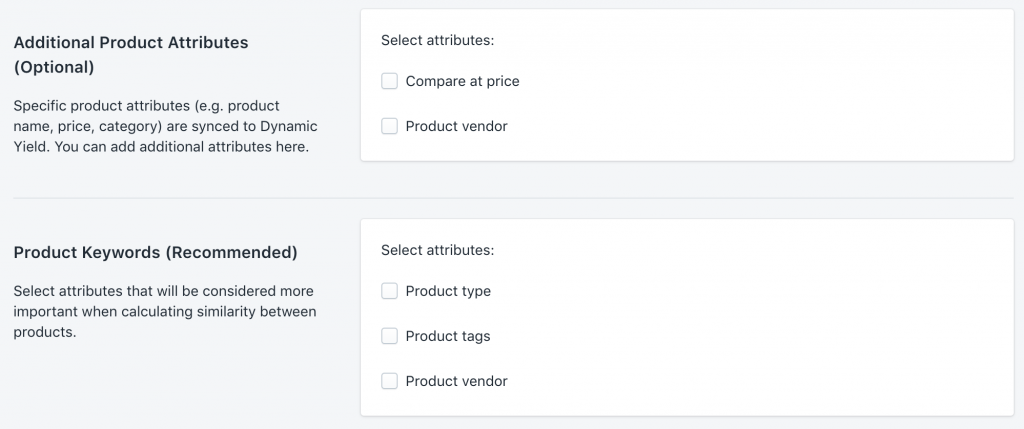Click the Dynamic Yield sync description paragraph

point(165,126)
